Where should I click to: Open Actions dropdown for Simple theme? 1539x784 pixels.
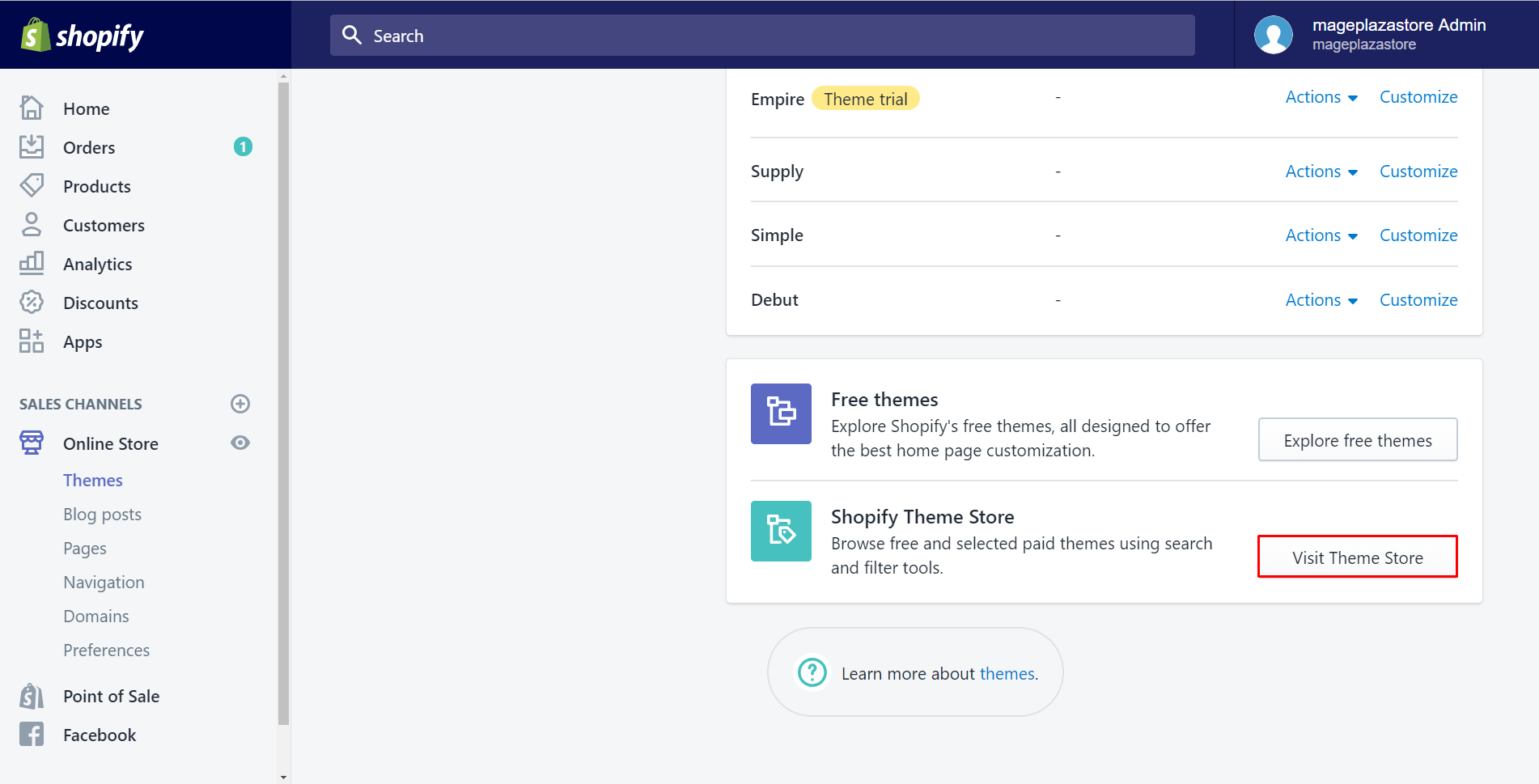coord(1321,235)
